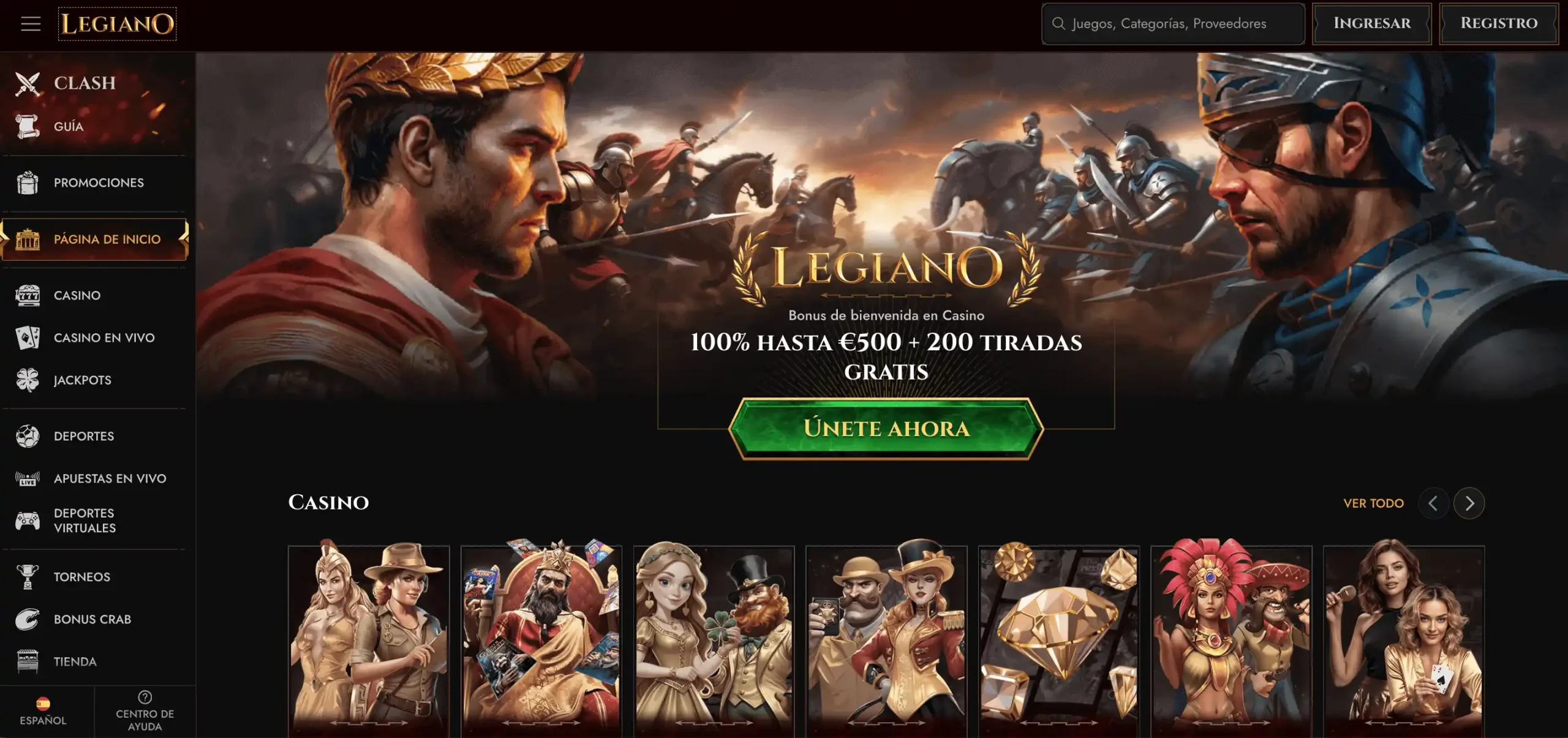Click the crossed swords Clash icon
The height and width of the screenshot is (738, 1568).
[28, 83]
